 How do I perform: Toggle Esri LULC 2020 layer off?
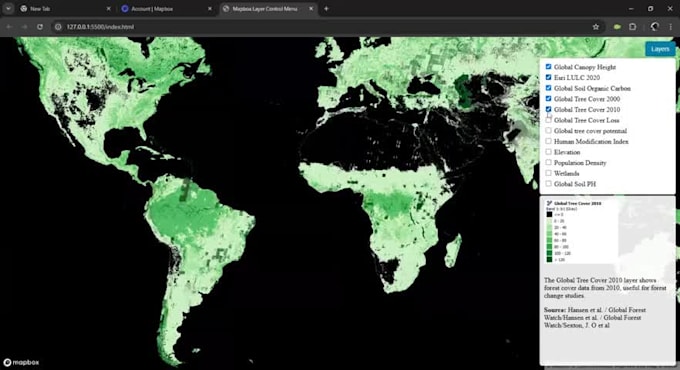[549, 77]
